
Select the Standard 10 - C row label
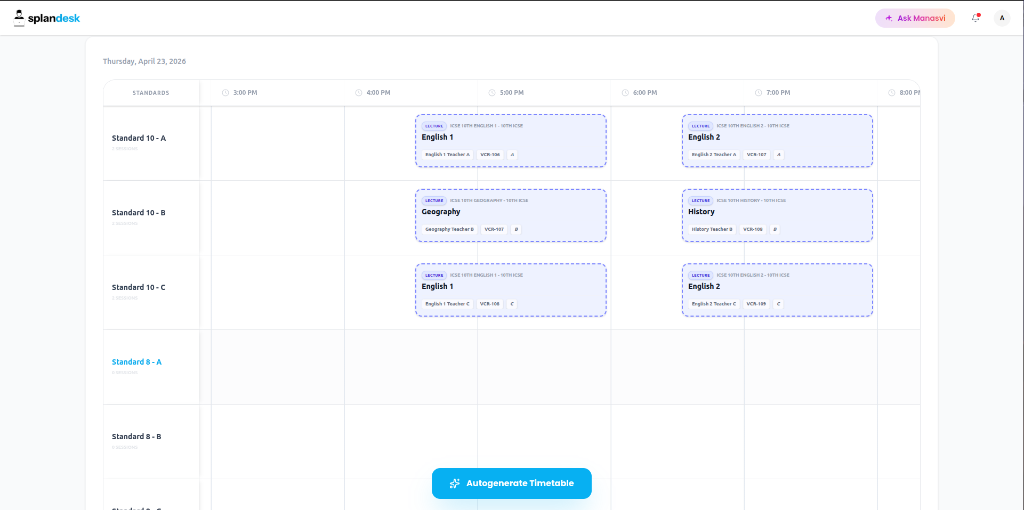pyautogui.click(x=138, y=287)
